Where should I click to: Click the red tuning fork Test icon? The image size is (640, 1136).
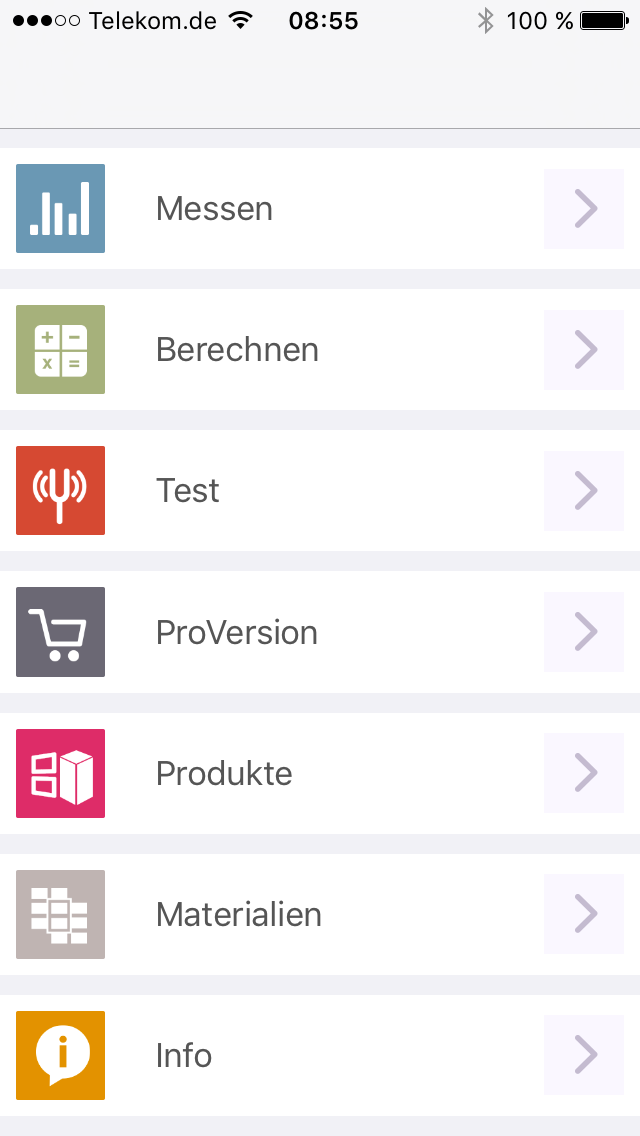(x=60, y=490)
